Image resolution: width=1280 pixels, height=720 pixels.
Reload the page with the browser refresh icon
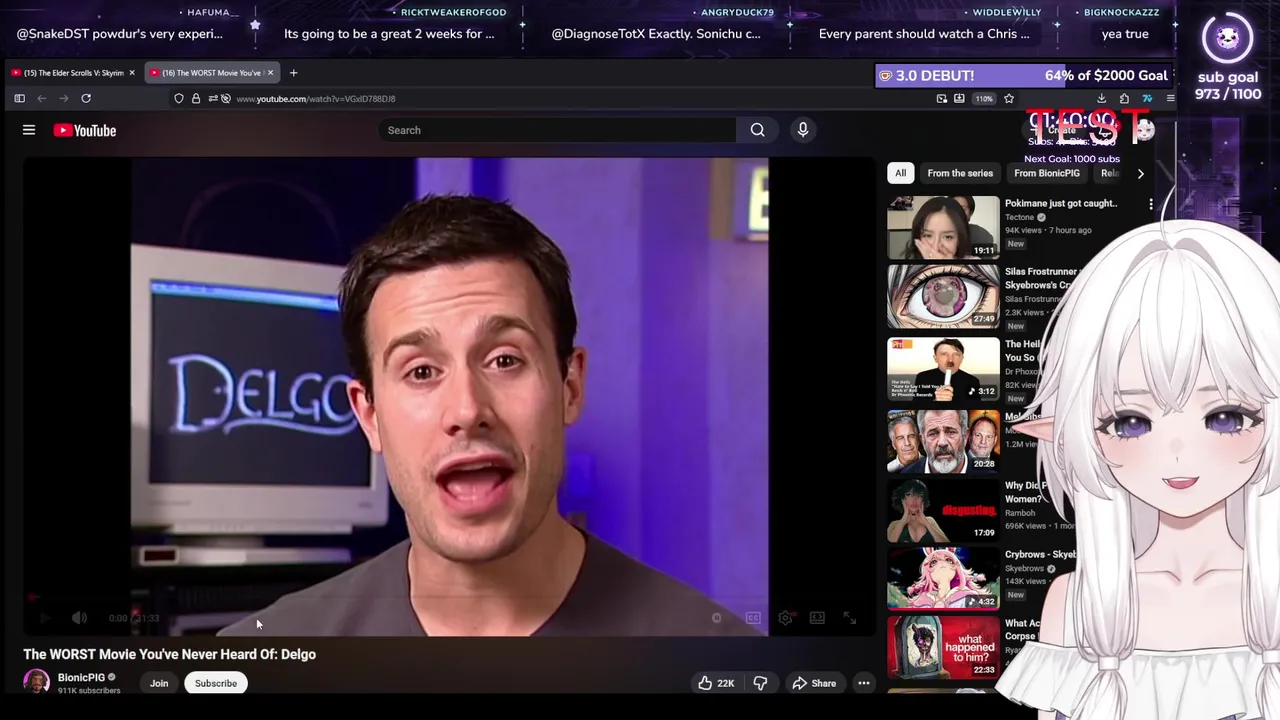(86, 98)
